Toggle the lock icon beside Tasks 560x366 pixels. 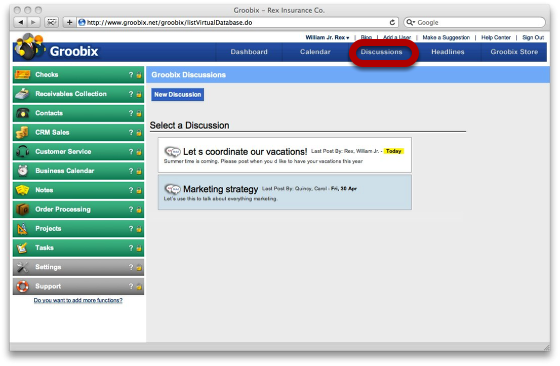[139, 249]
